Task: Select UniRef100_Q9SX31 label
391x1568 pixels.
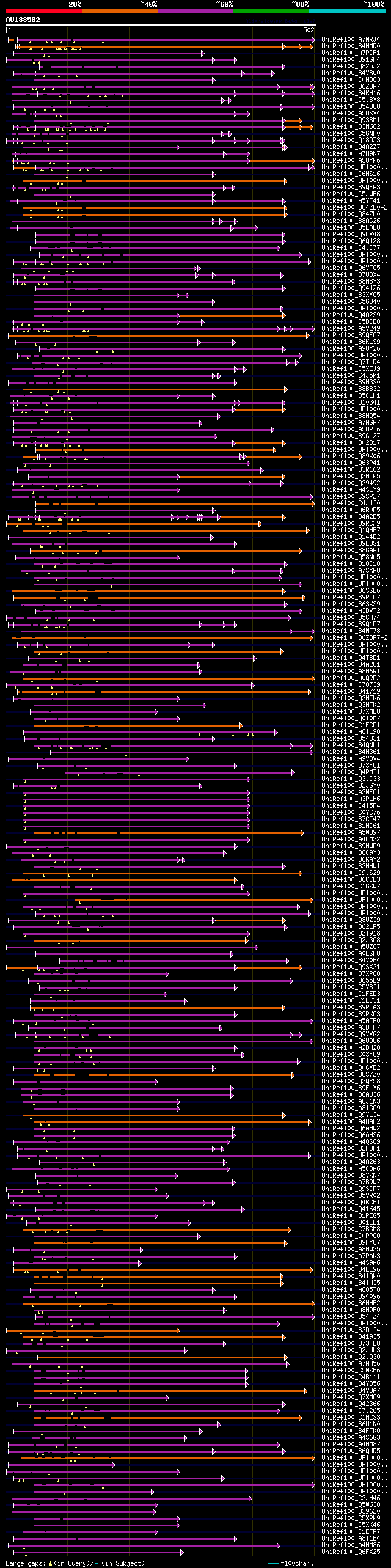Action: click(351, 967)
